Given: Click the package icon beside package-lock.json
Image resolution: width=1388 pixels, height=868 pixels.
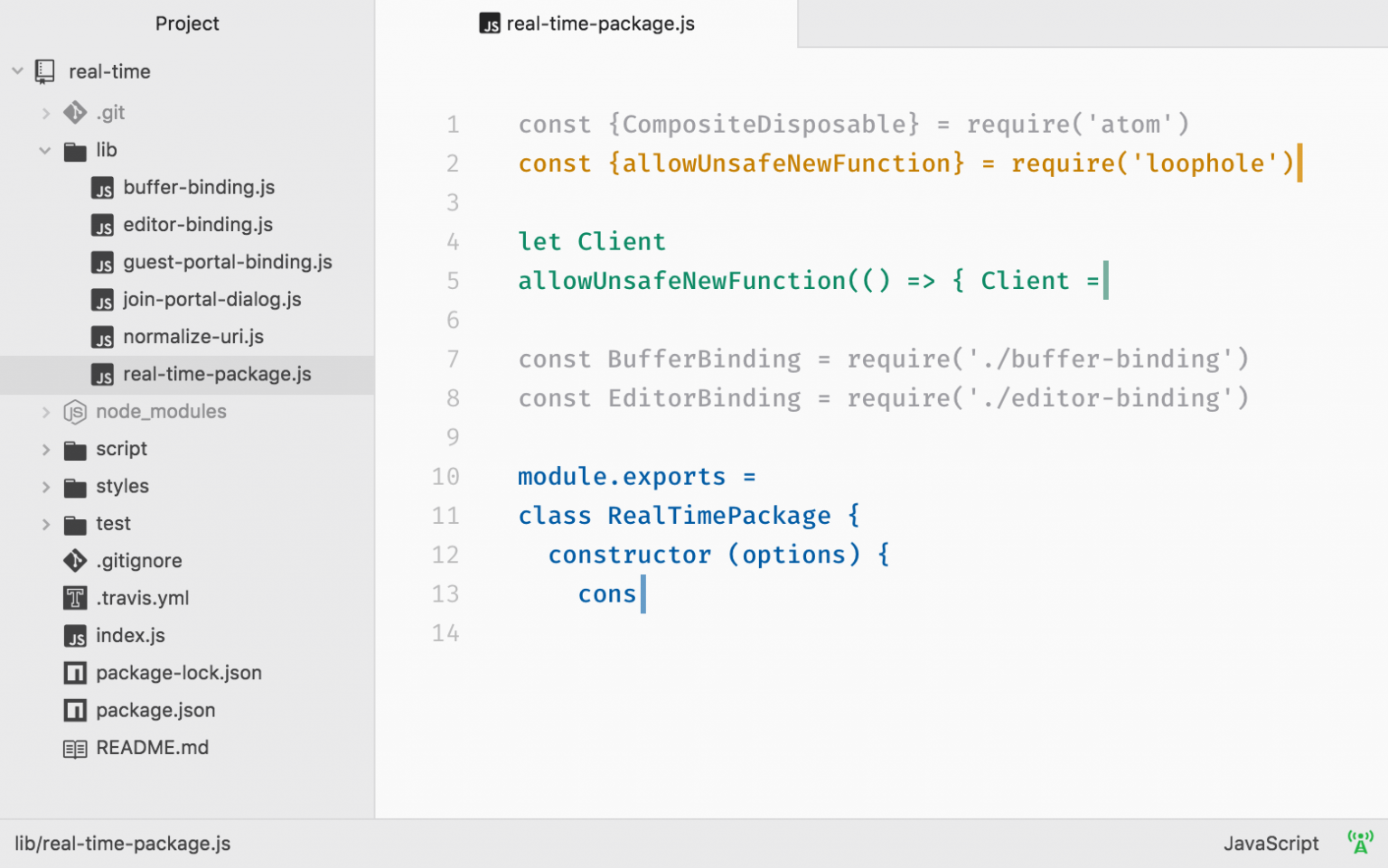Looking at the screenshot, I should [76, 673].
